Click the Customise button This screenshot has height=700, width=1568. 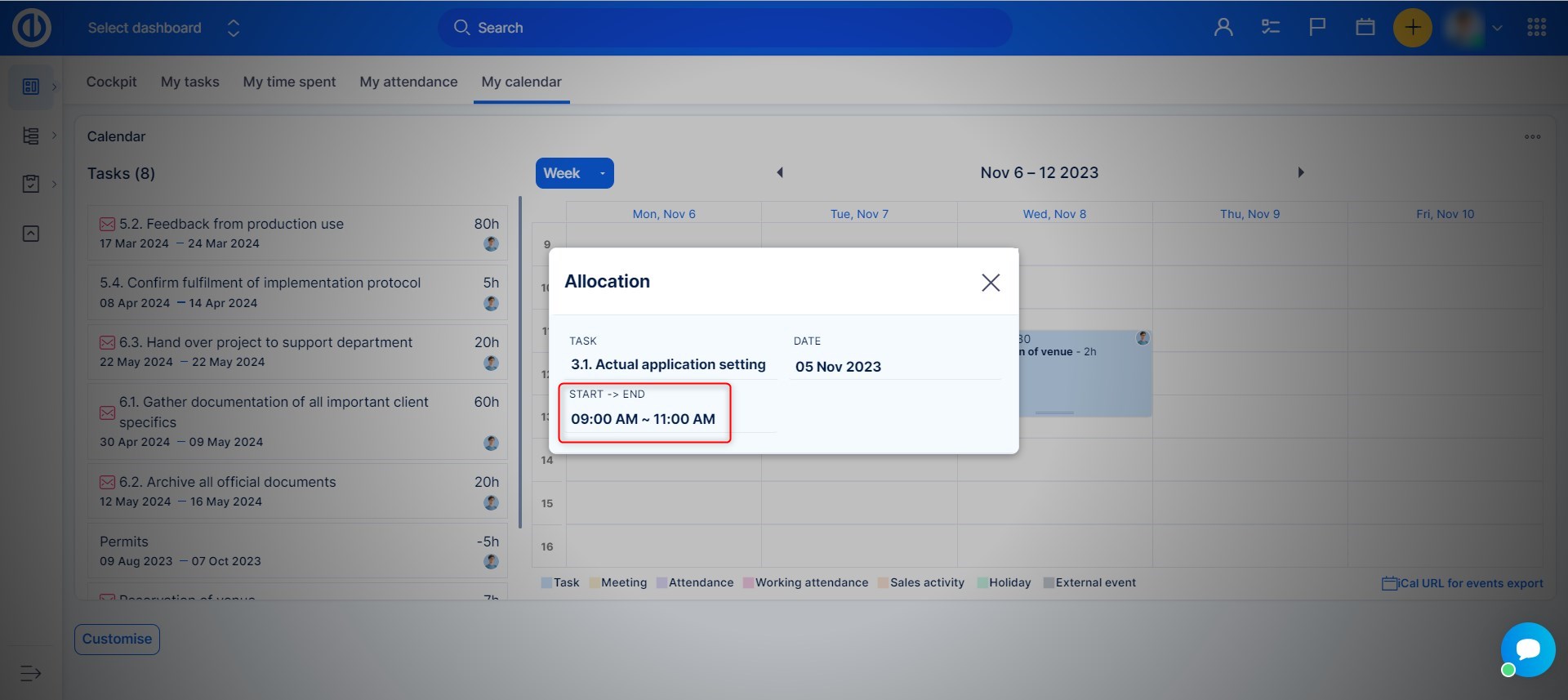pos(117,639)
